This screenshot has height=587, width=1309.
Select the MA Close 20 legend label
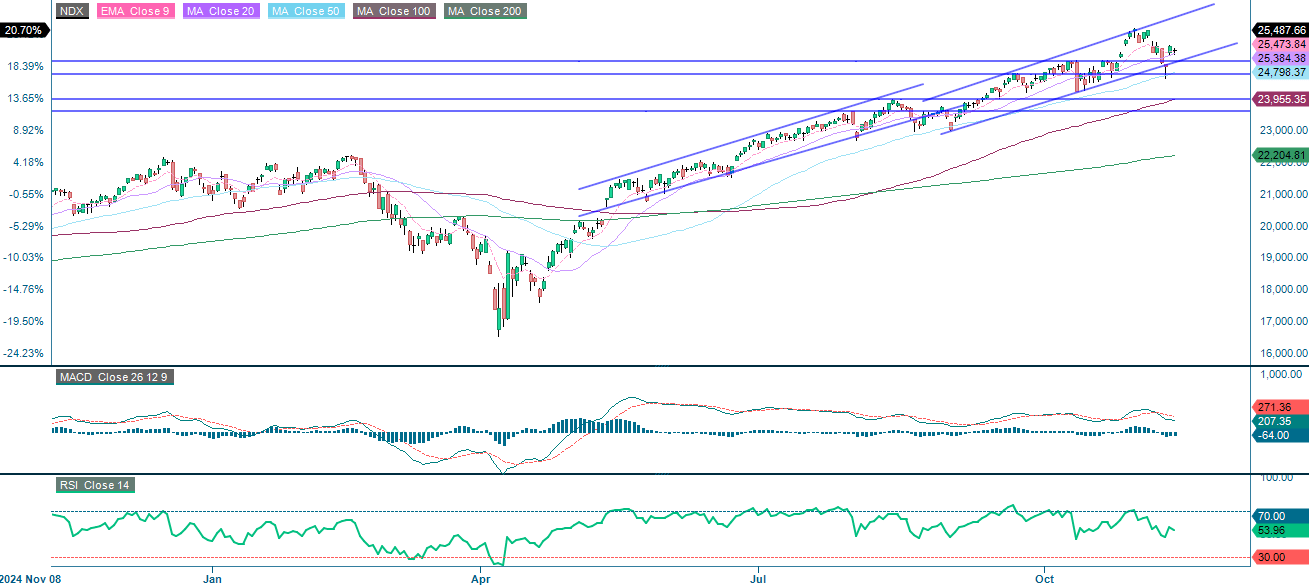coord(220,11)
